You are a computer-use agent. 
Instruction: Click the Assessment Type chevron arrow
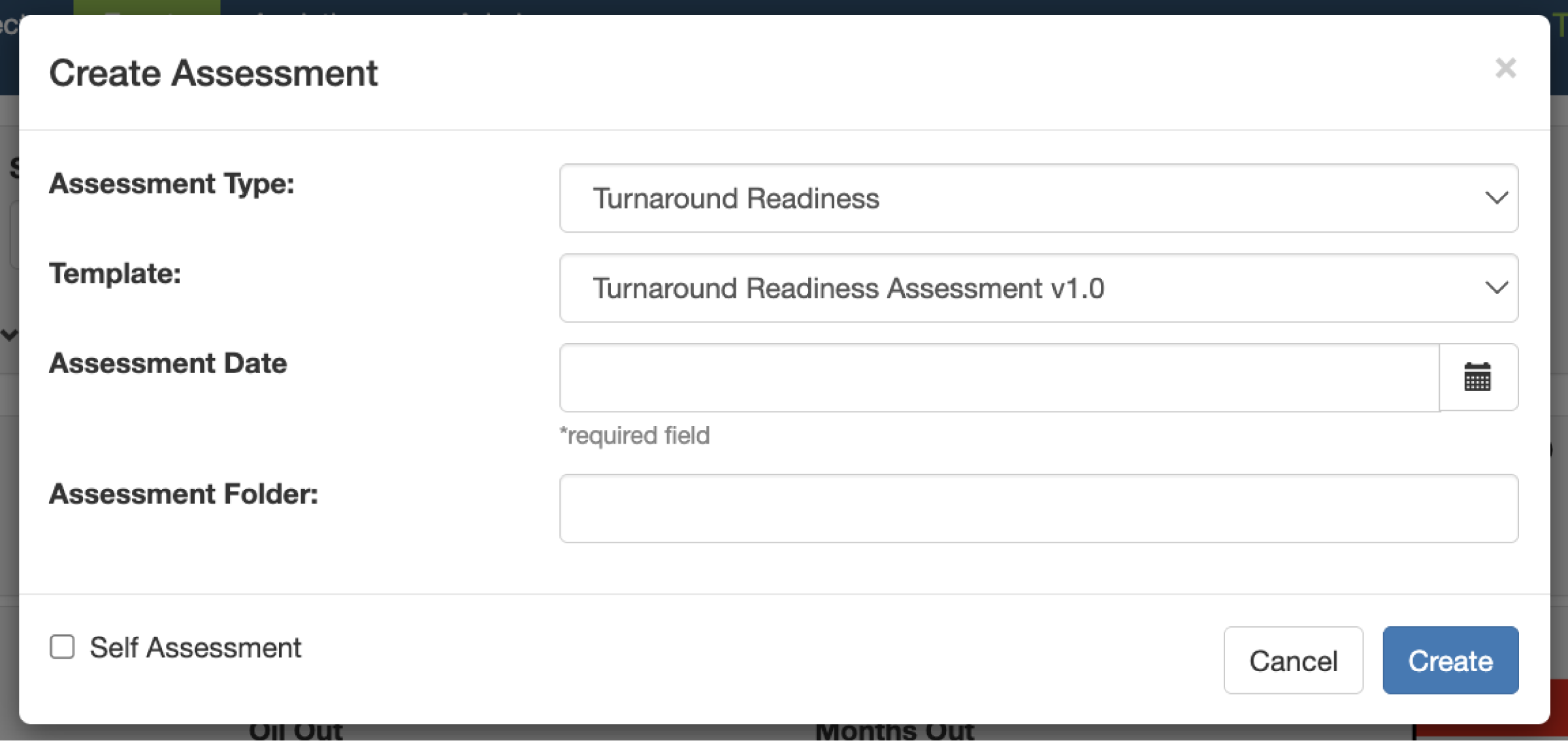click(1496, 197)
